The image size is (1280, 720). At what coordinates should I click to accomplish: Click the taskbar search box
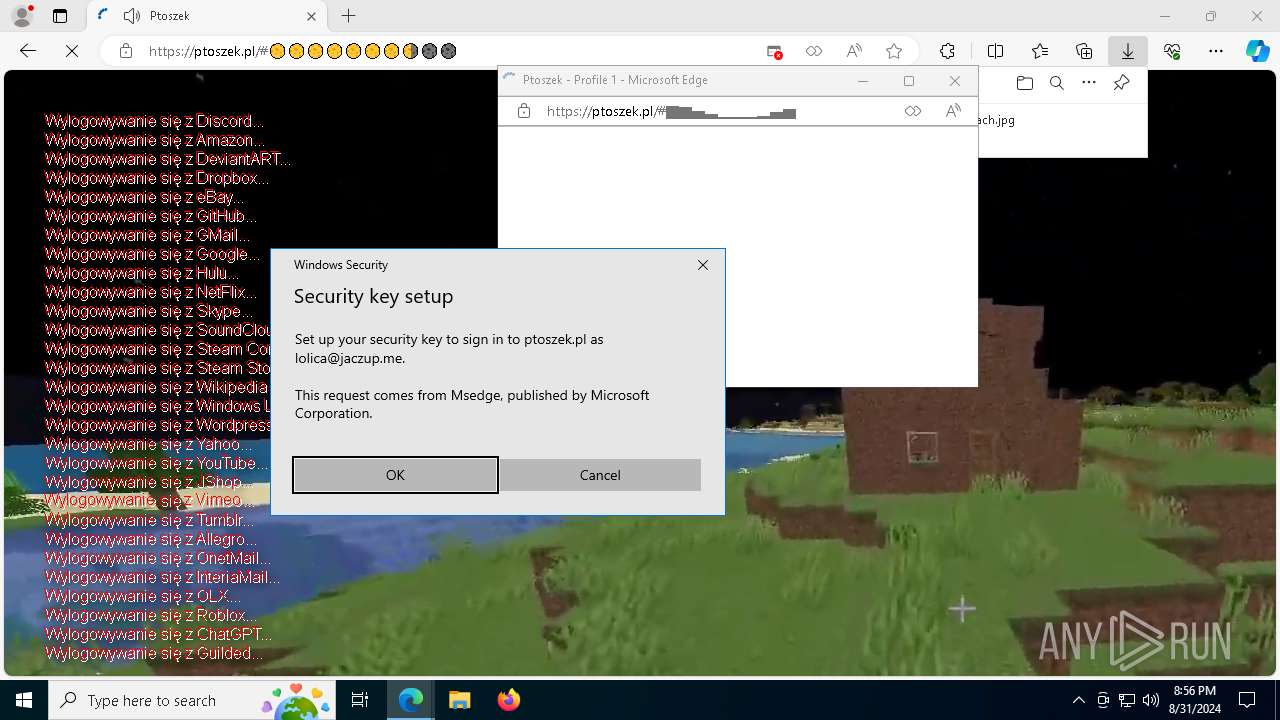[x=192, y=700]
